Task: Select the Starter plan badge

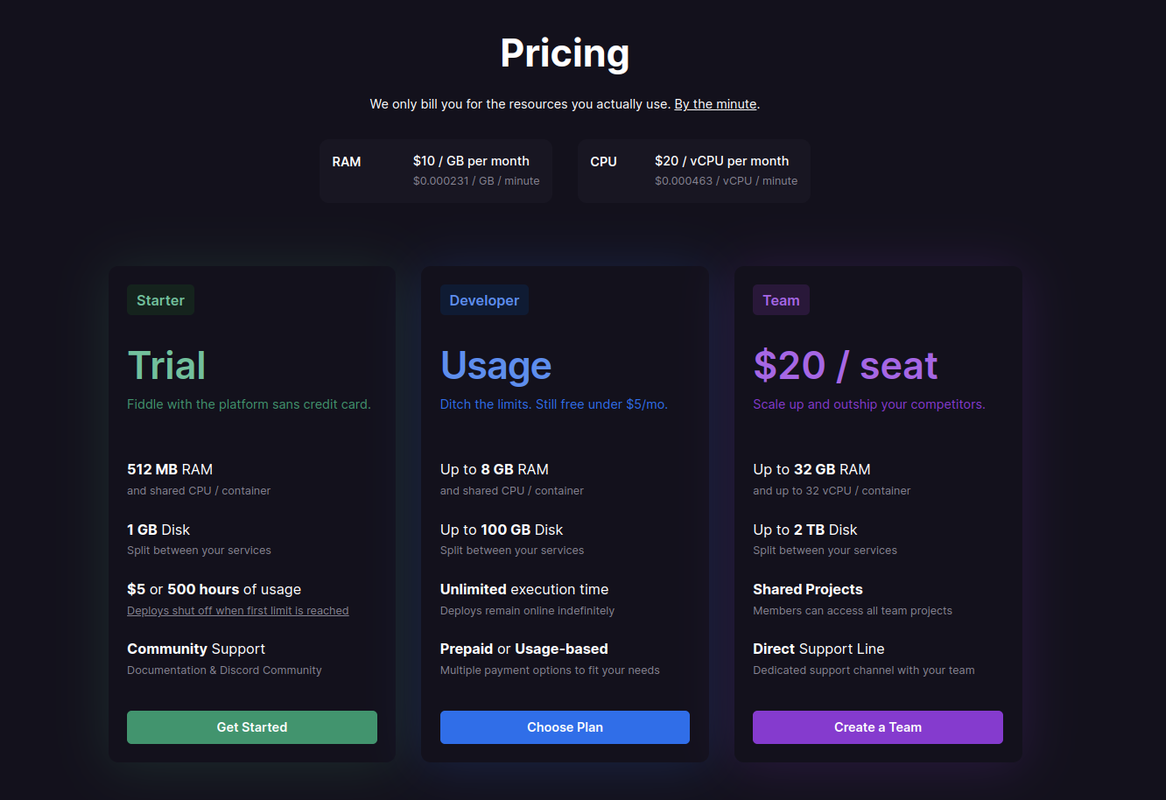Action: [x=160, y=300]
